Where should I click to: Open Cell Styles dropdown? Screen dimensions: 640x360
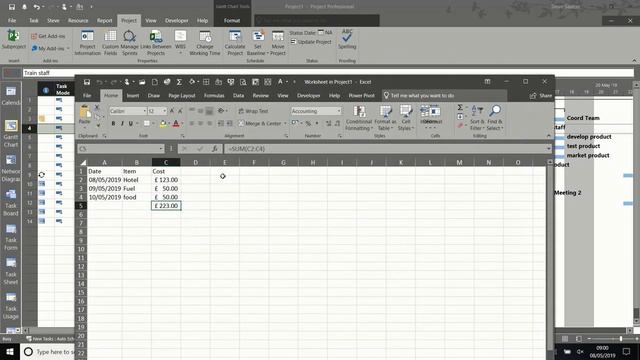(406, 118)
